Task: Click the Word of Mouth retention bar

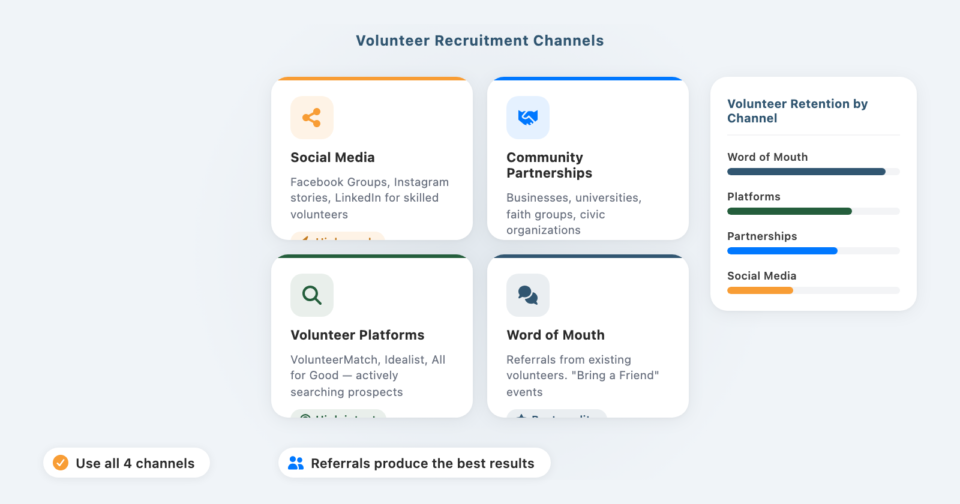Action: (806, 171)
